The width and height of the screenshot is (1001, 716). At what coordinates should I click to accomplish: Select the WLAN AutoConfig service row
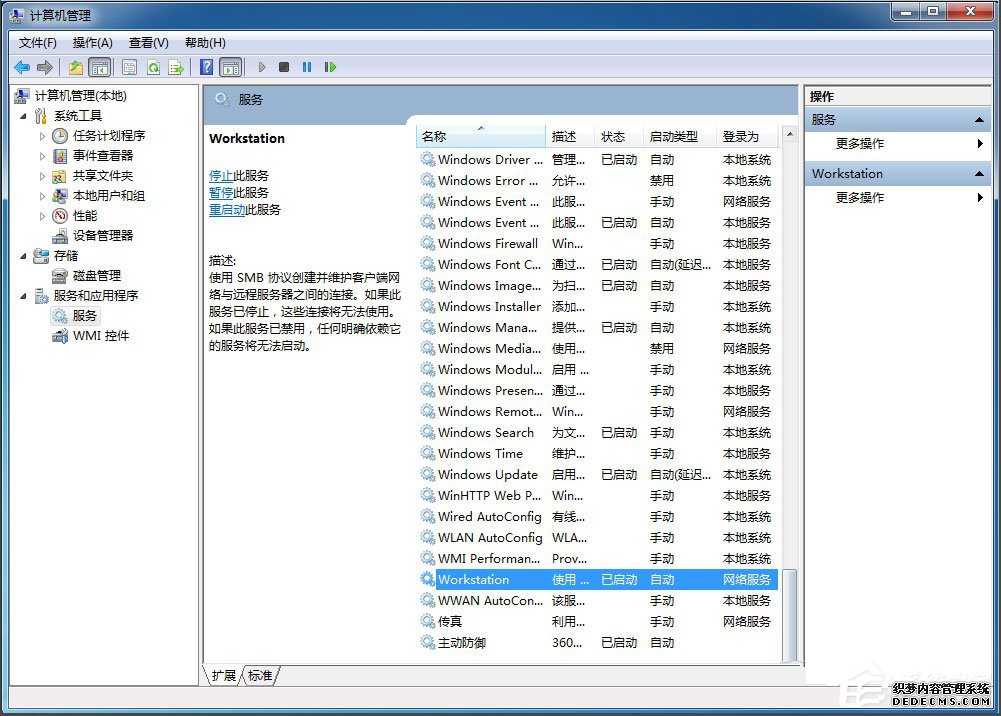(598, 538)
